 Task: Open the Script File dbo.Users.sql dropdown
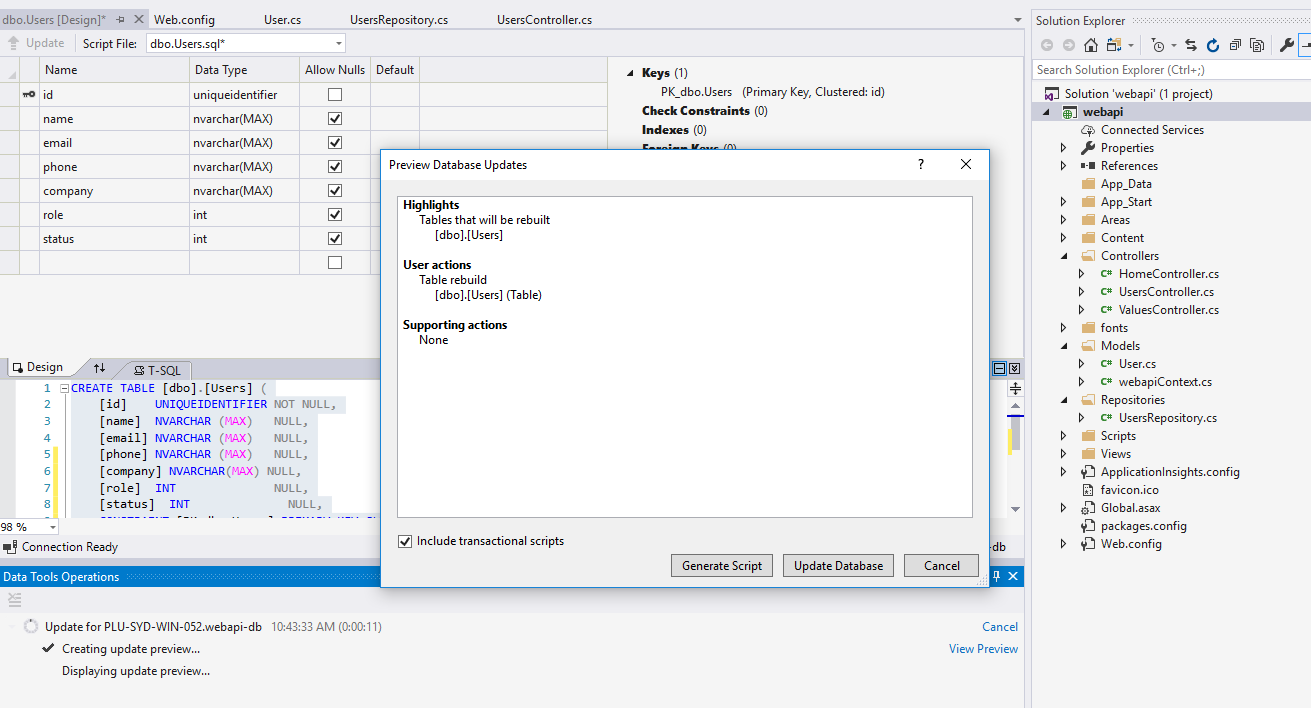pyautogui.click(x=339, y=43)
